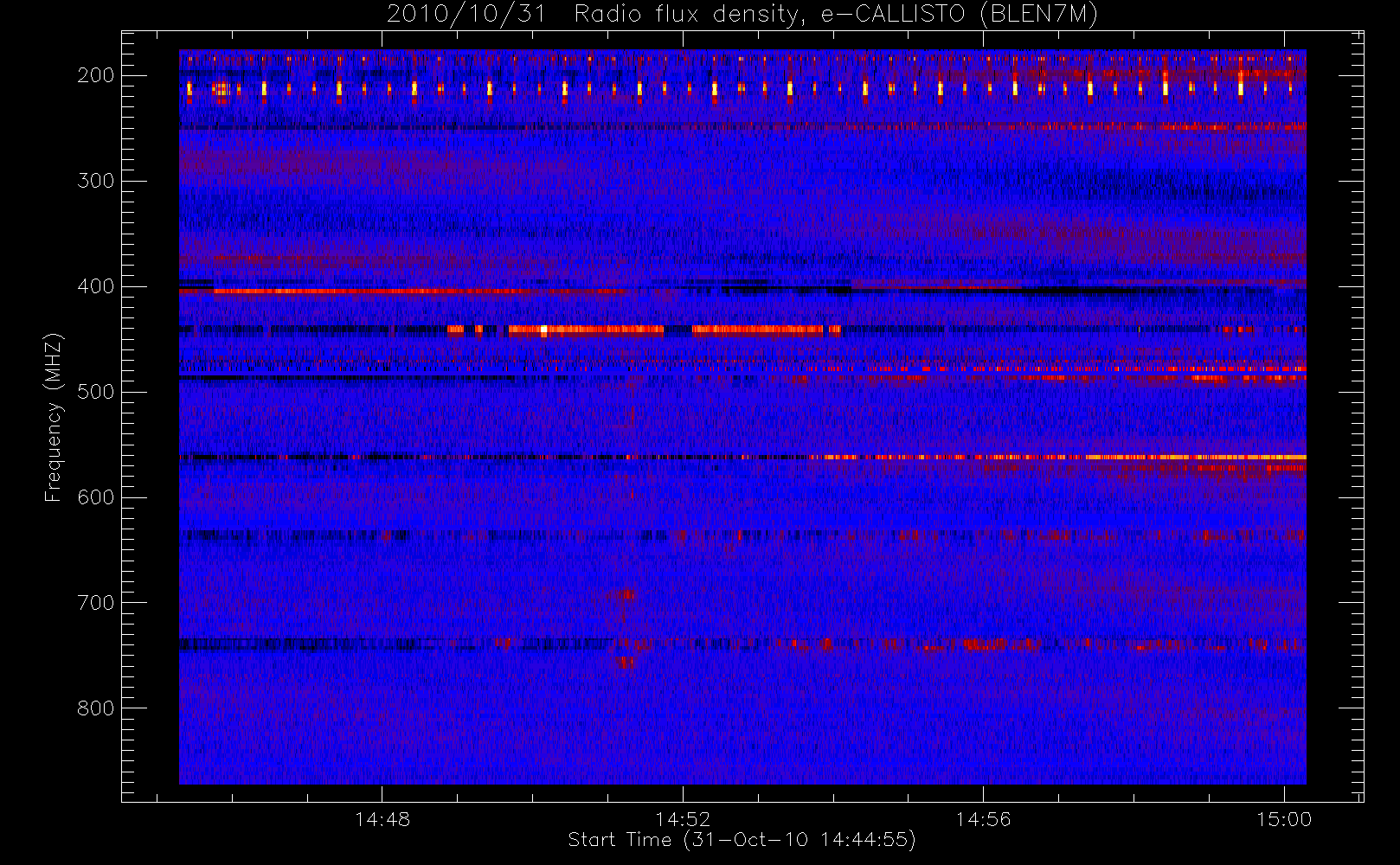Select the 200 frequency tick label
The width and height of the screenshot is (1400, 865).
pos(96,75)
